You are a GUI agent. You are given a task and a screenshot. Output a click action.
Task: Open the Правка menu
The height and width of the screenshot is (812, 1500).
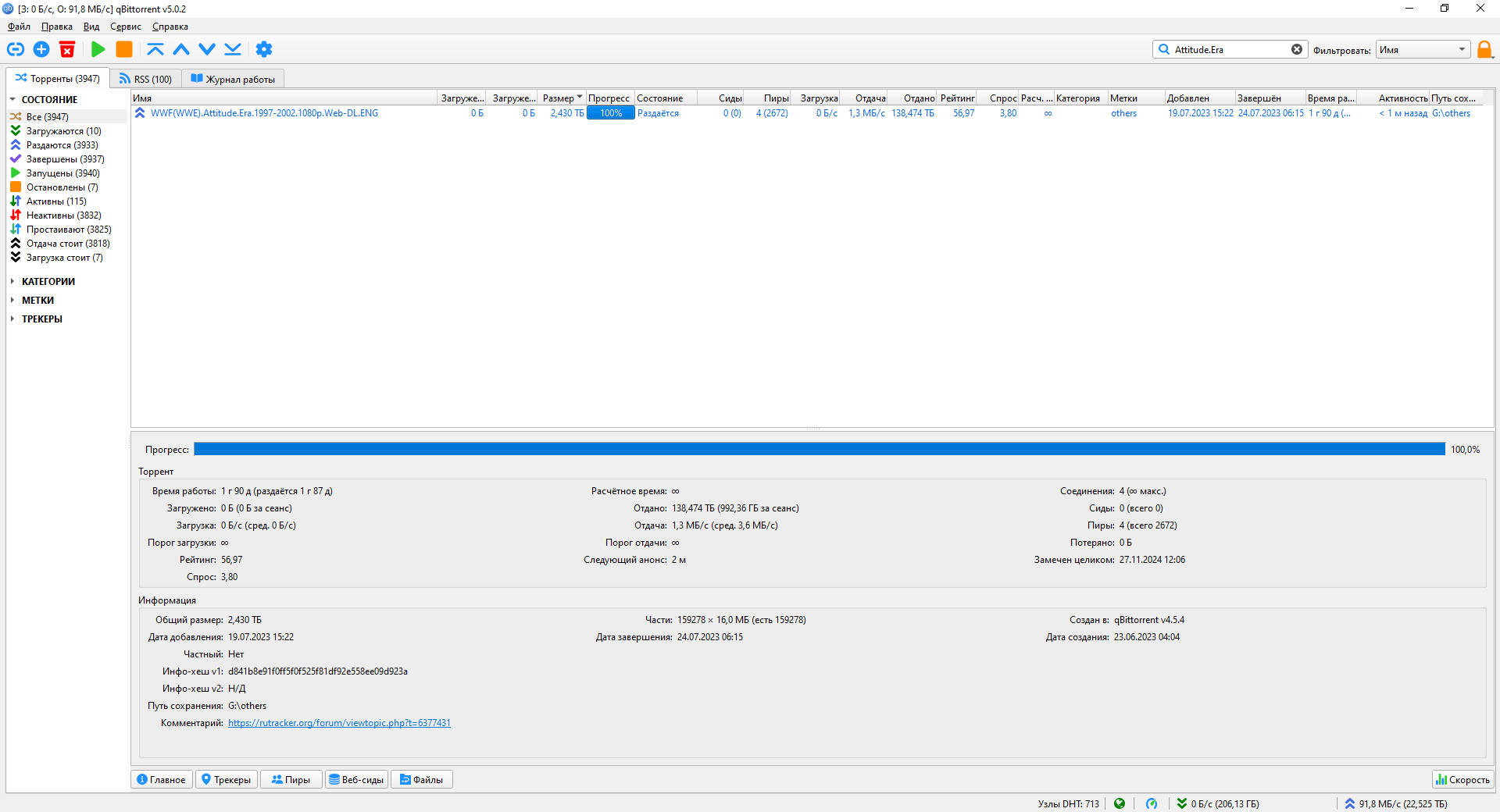(56, 27)
